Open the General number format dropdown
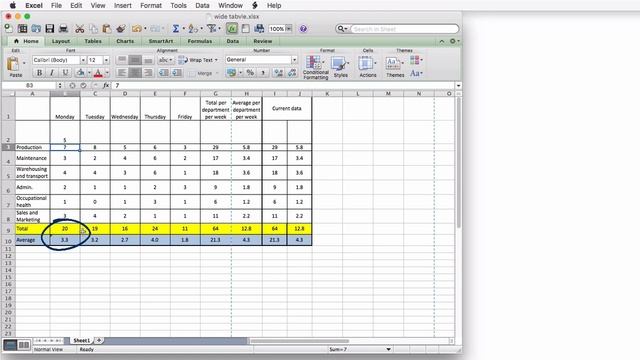The width and height of the screenshot is (640, 360). click(x=294, y=60)
